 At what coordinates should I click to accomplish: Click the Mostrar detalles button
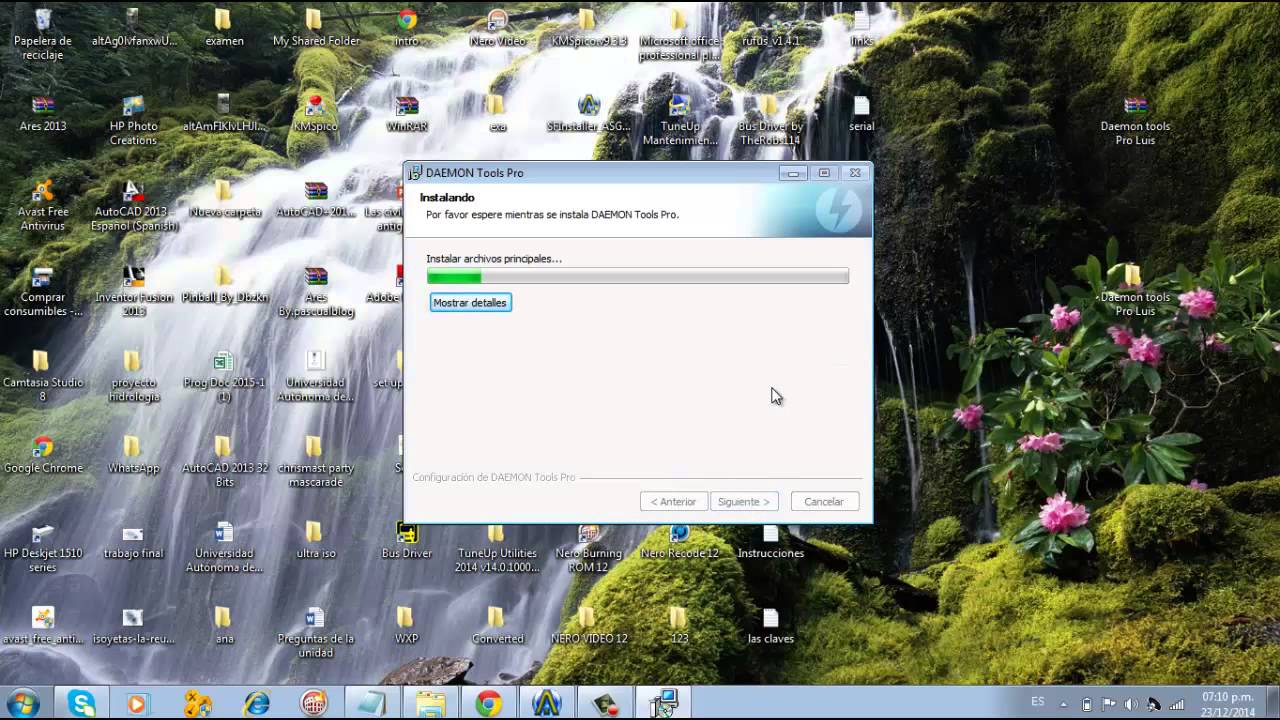470,302
